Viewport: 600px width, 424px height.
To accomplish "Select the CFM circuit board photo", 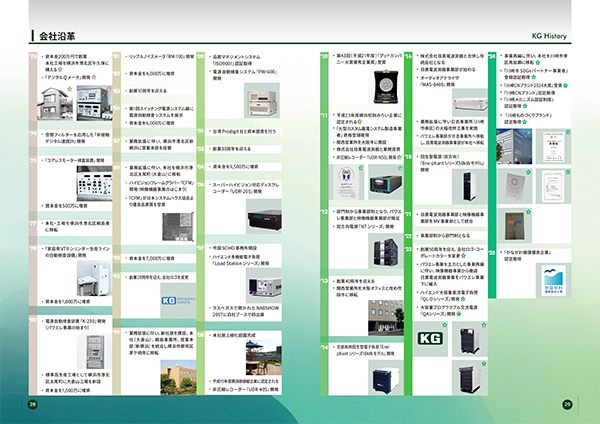I will click(178, 227).
